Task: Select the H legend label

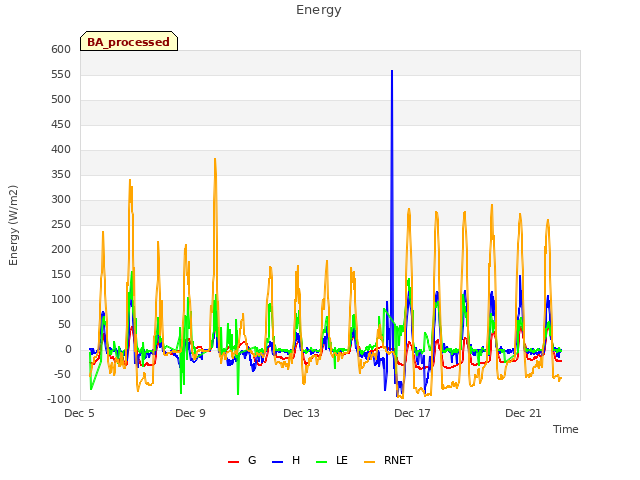Action: [x=296, y=460]
